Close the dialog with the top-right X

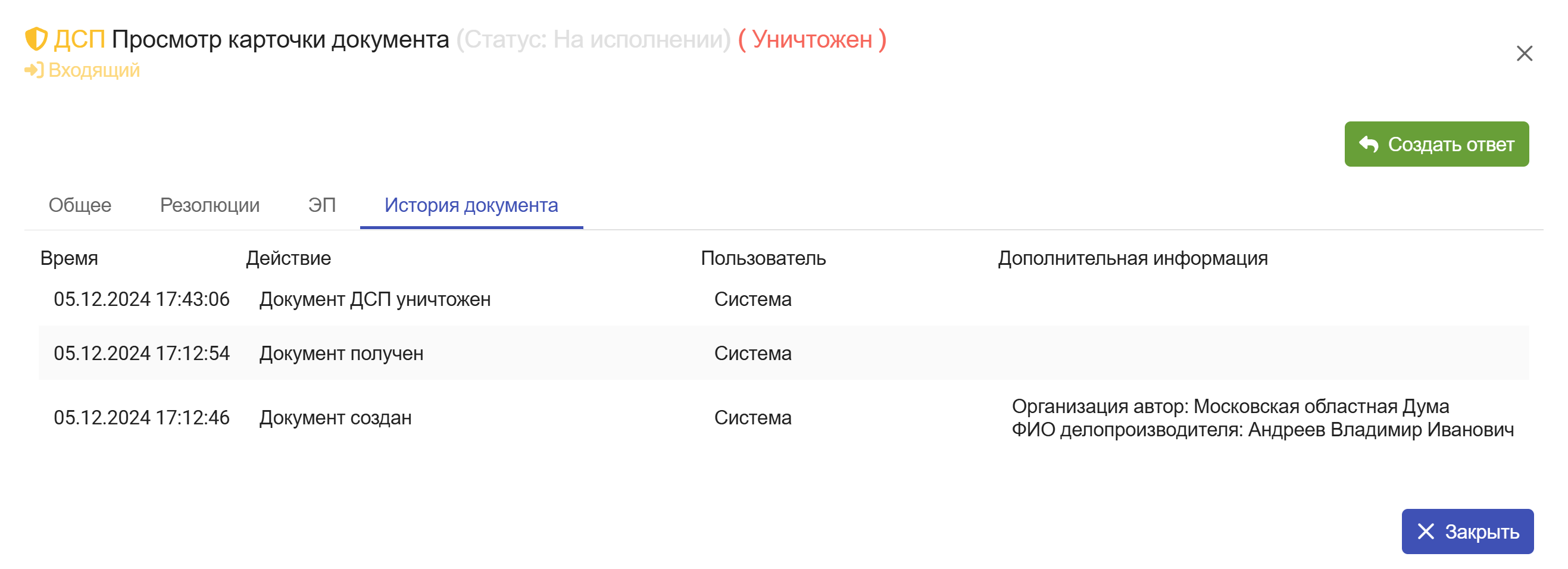[1524, 54]
